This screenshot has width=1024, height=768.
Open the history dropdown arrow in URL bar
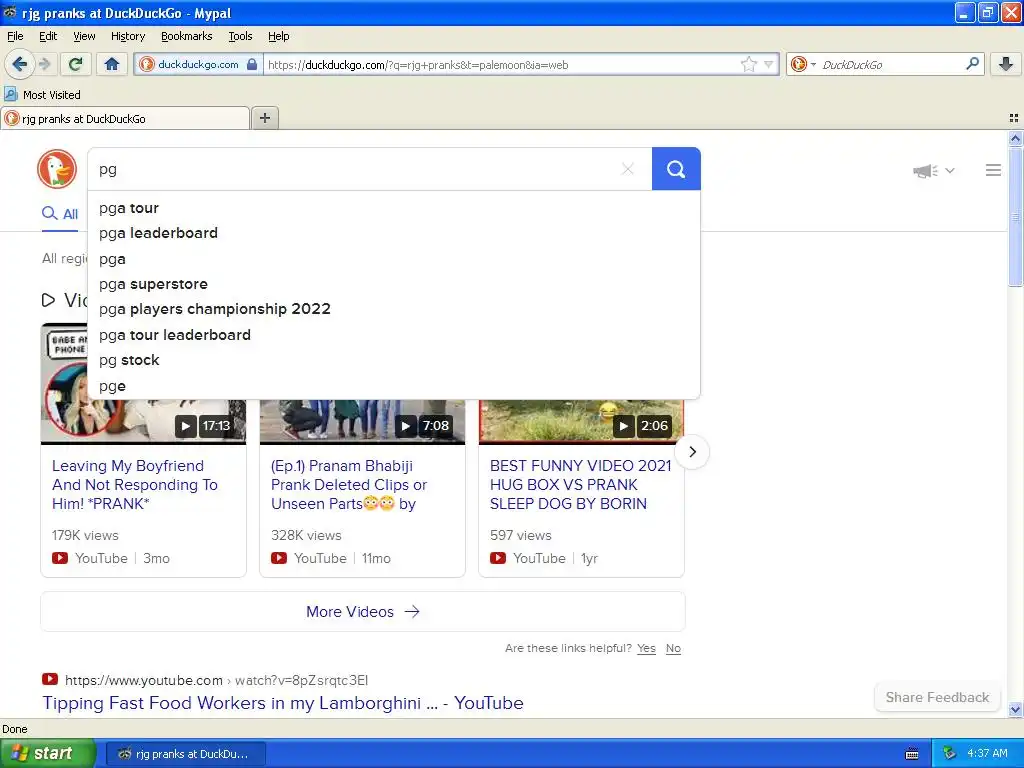click(x=769, y=64)
